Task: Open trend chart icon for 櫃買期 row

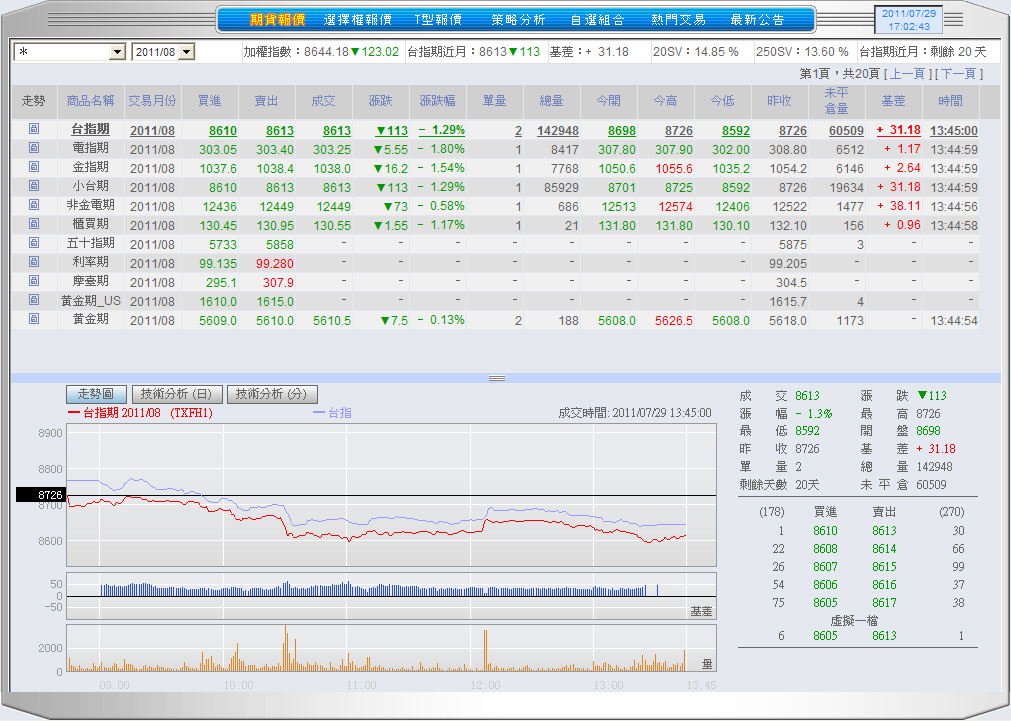Action: (x=34, y=224)
